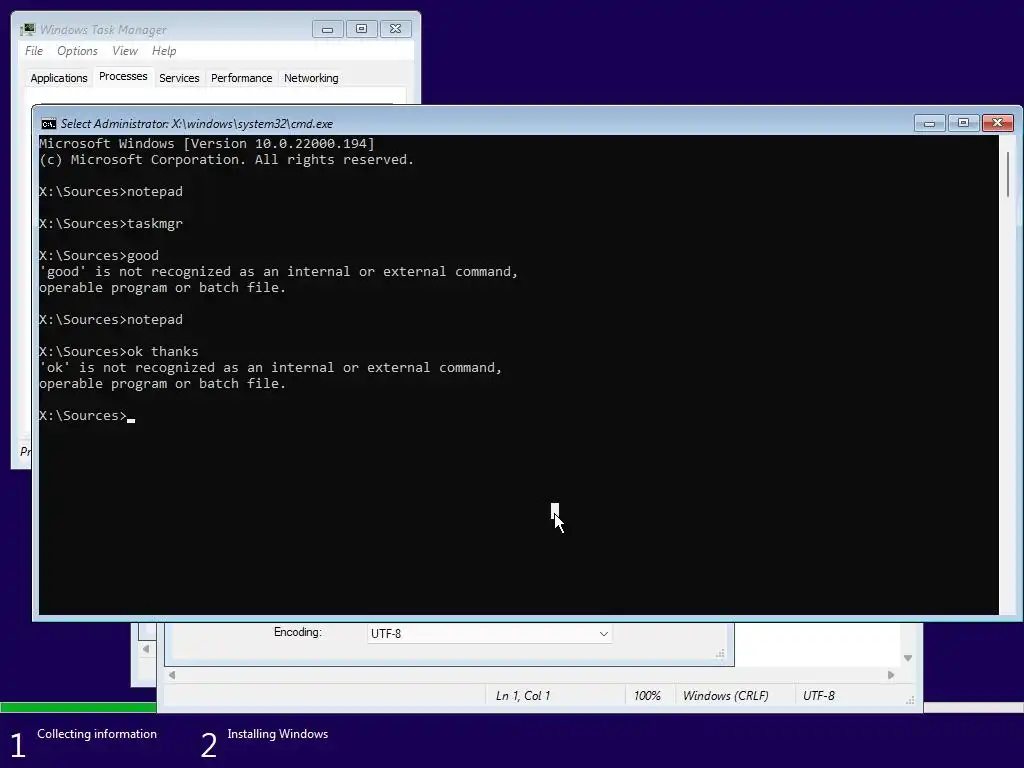Click cmd.exe system icon in title bar
This screenshot has height=768, width=1024.
click(48, 124)
